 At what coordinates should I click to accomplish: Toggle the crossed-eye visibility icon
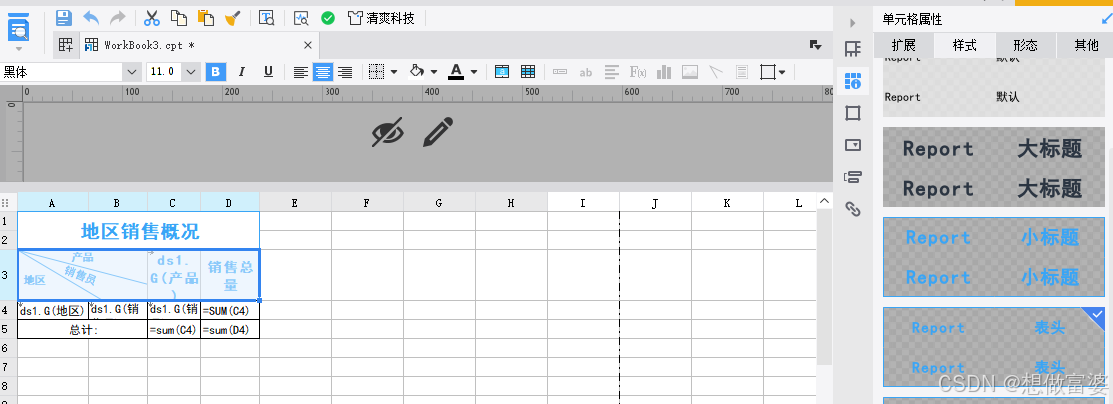[x=388, y=132]
